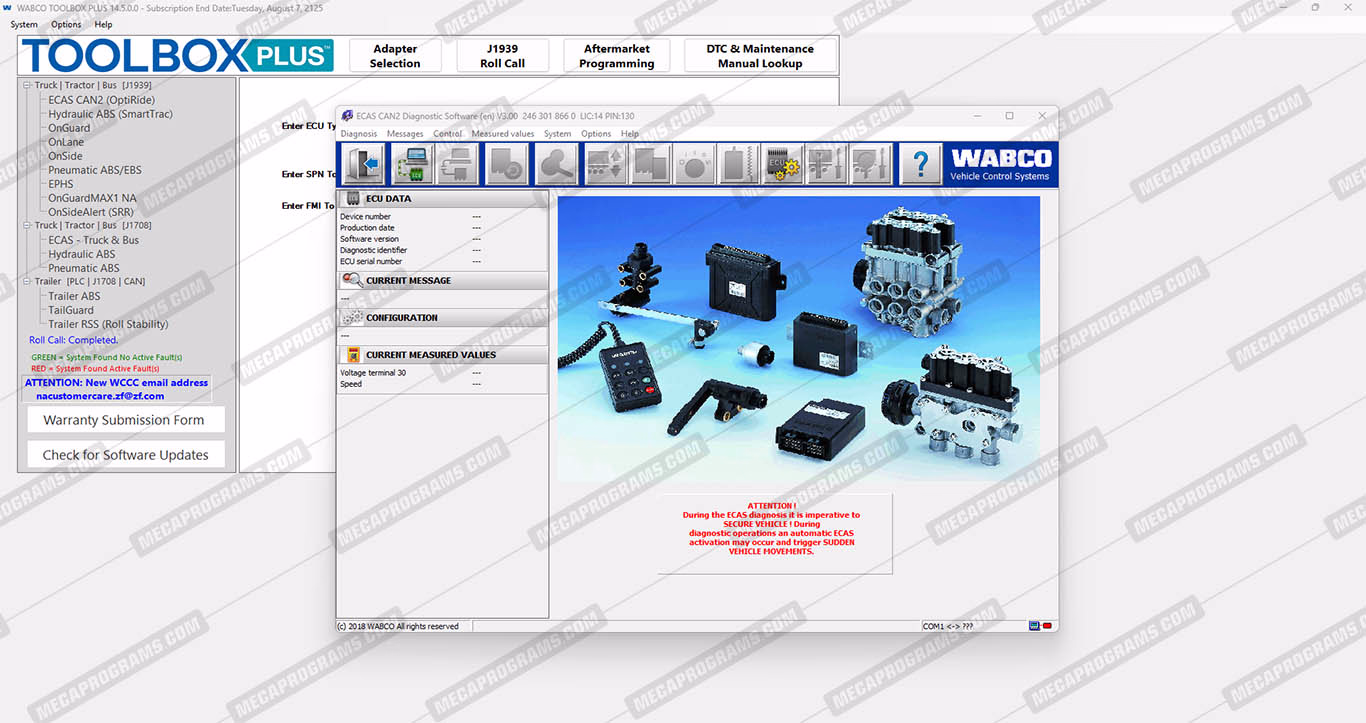Click Check for Software Updates
The image size is (1366, 723).
tap(126, 454)
